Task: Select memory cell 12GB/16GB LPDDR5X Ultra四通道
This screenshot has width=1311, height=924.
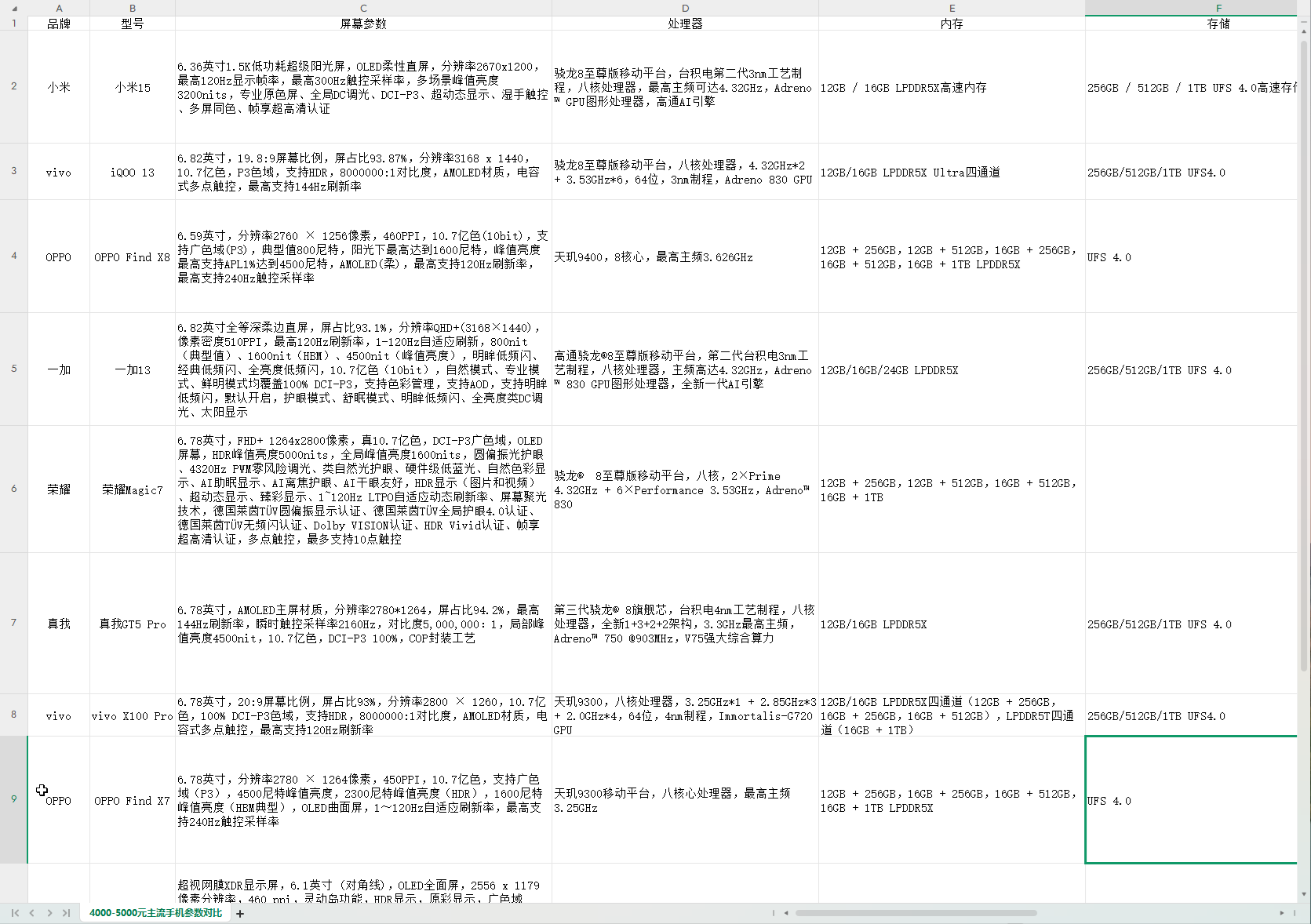Action: 952,172
